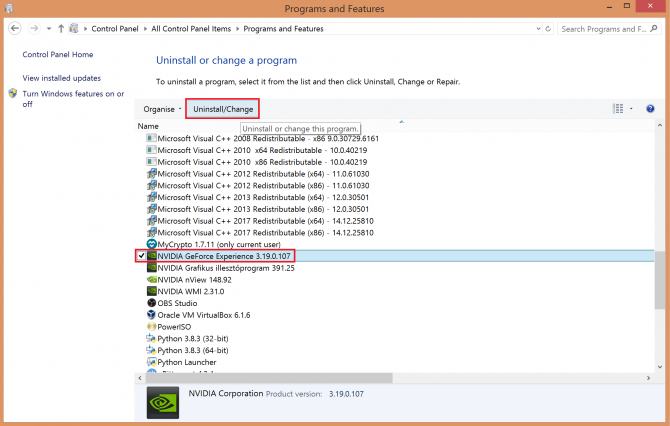Screen dimensions: 670x426
Task: Click NVIDIA GeForce Experience row icon
Action: click(151, 256)
